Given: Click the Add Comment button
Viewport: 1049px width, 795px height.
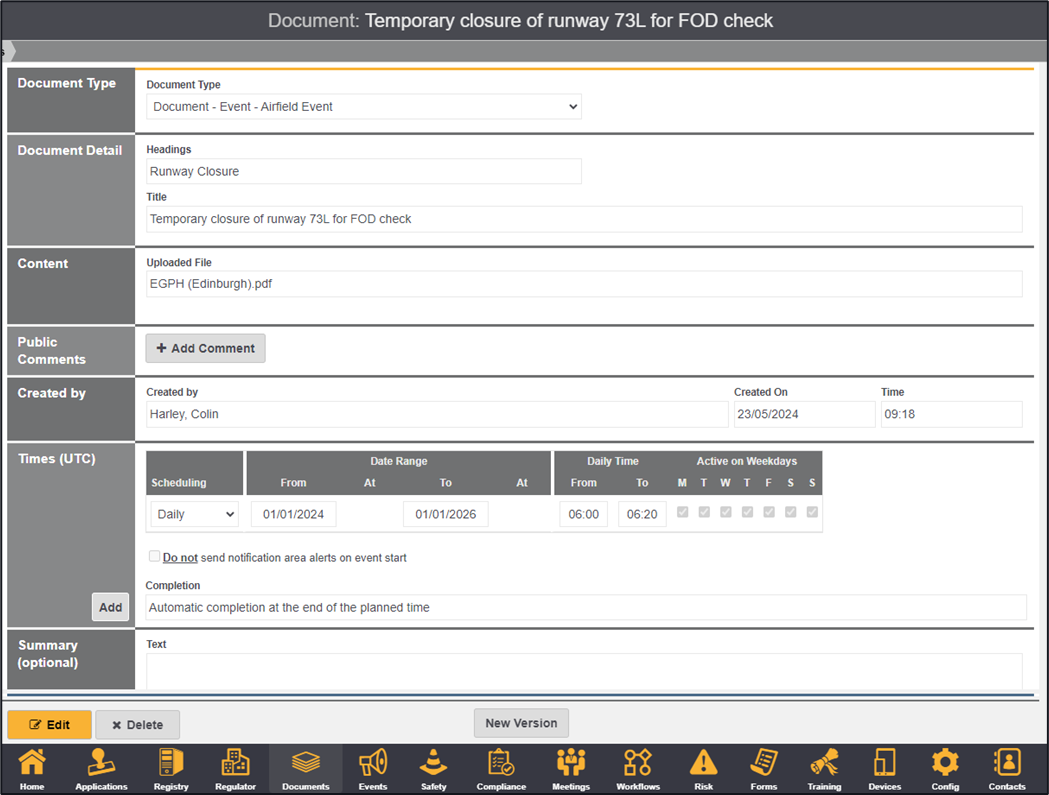Looking at the screenshot, I should 206,348.
